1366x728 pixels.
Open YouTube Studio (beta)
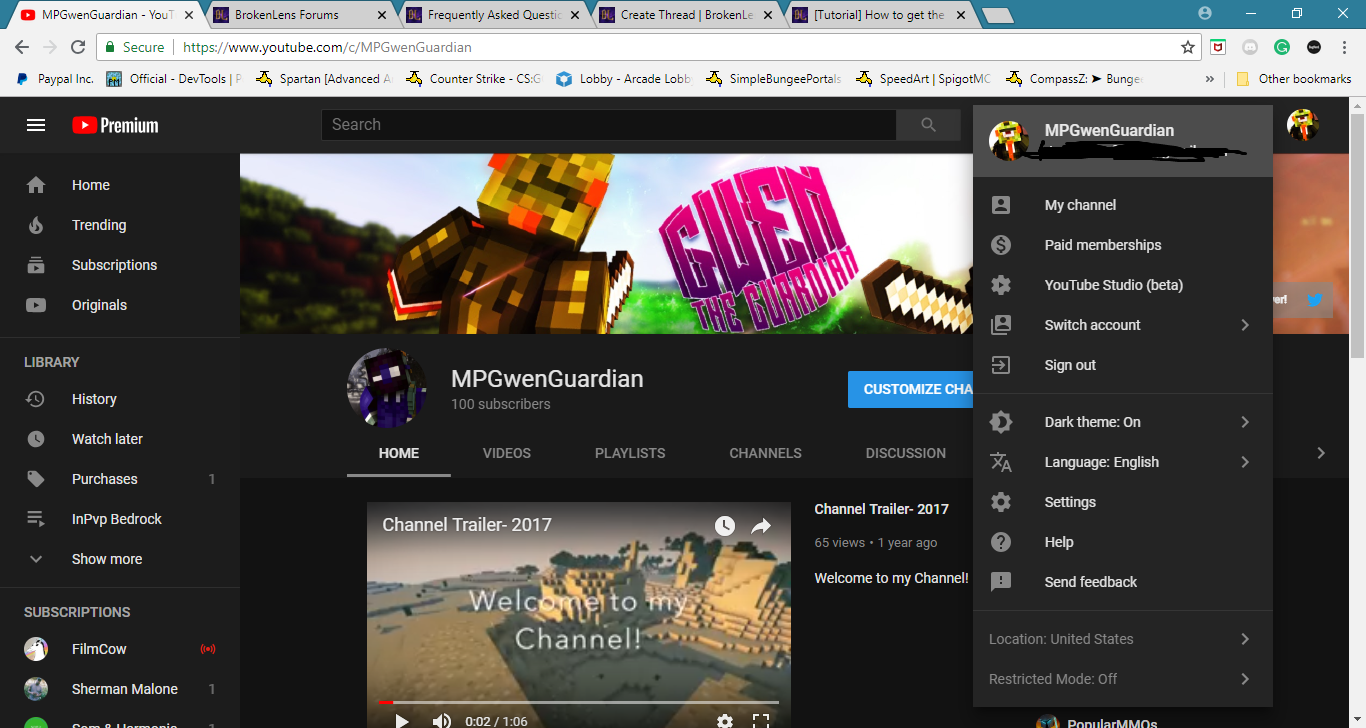pyautogui.click(x=1122, y=285)
